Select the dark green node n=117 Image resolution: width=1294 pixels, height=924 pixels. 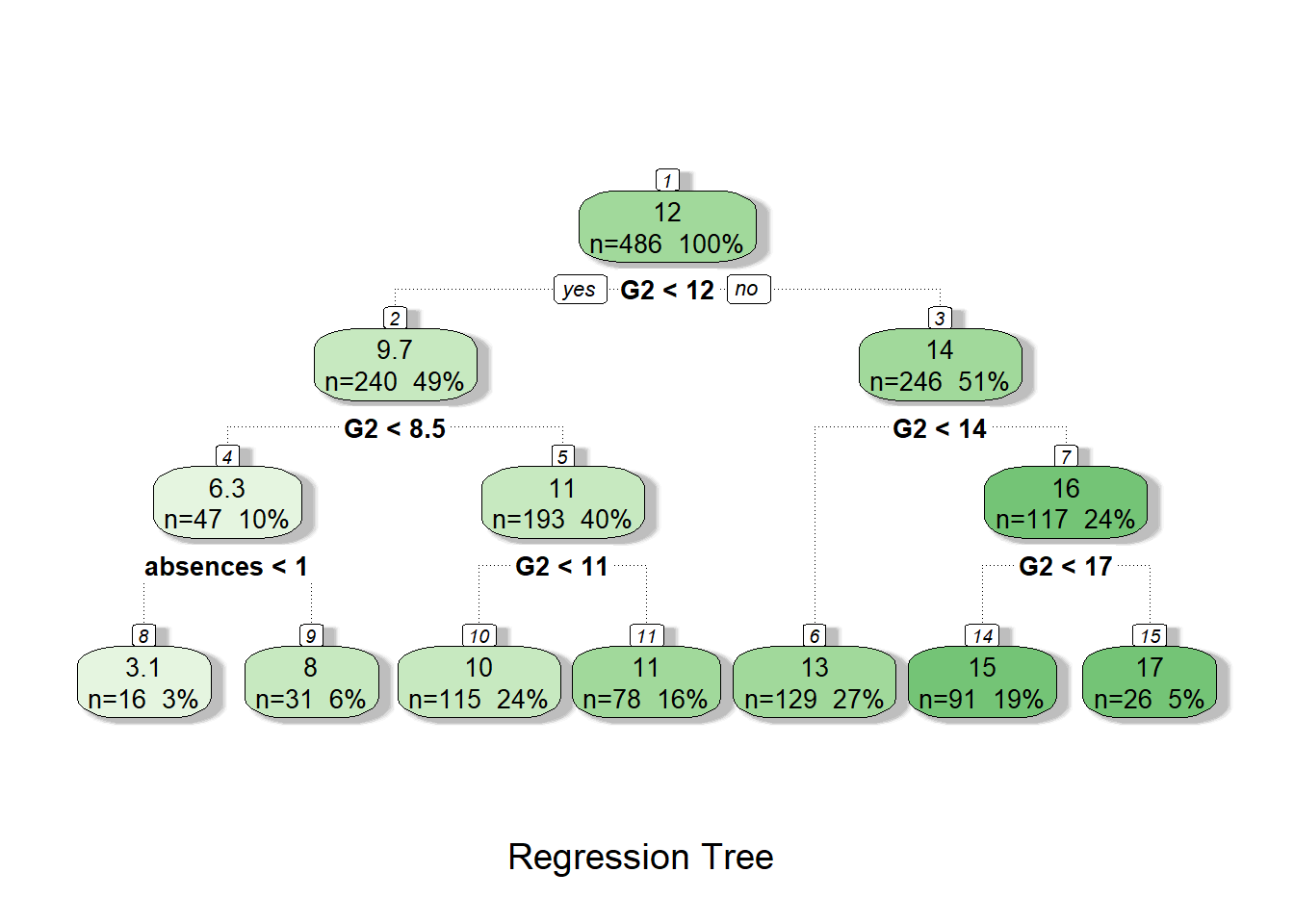[1066, 503]
